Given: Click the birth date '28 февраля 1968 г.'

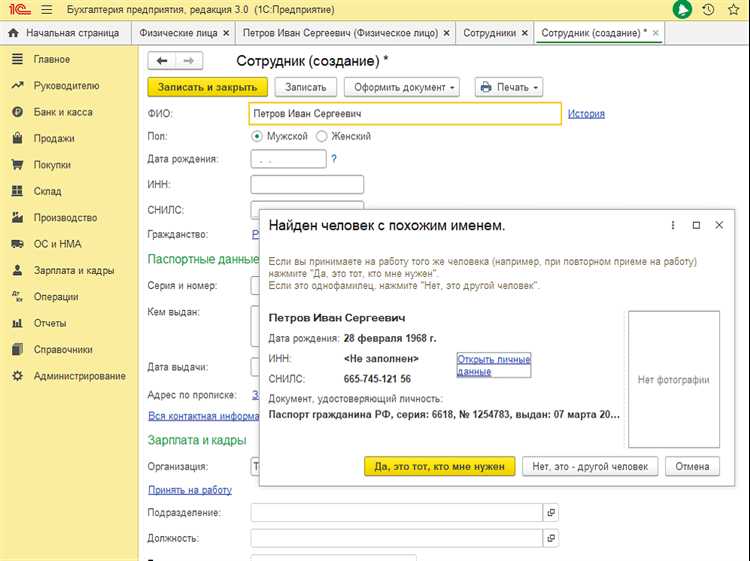Looking at the screenshot, I should point(390,338).
